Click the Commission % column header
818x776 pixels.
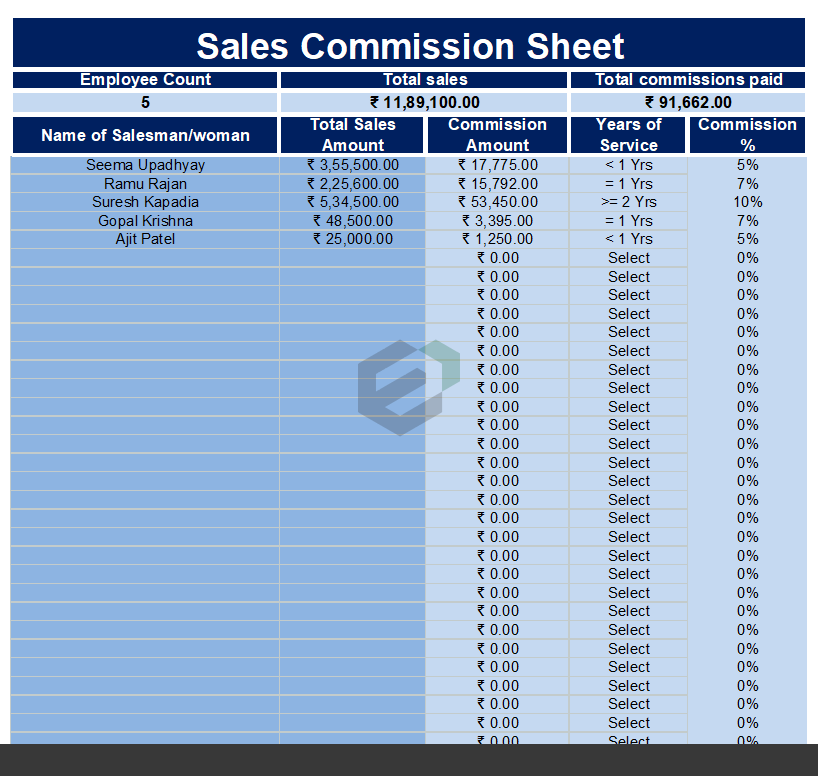coord(747,135)
